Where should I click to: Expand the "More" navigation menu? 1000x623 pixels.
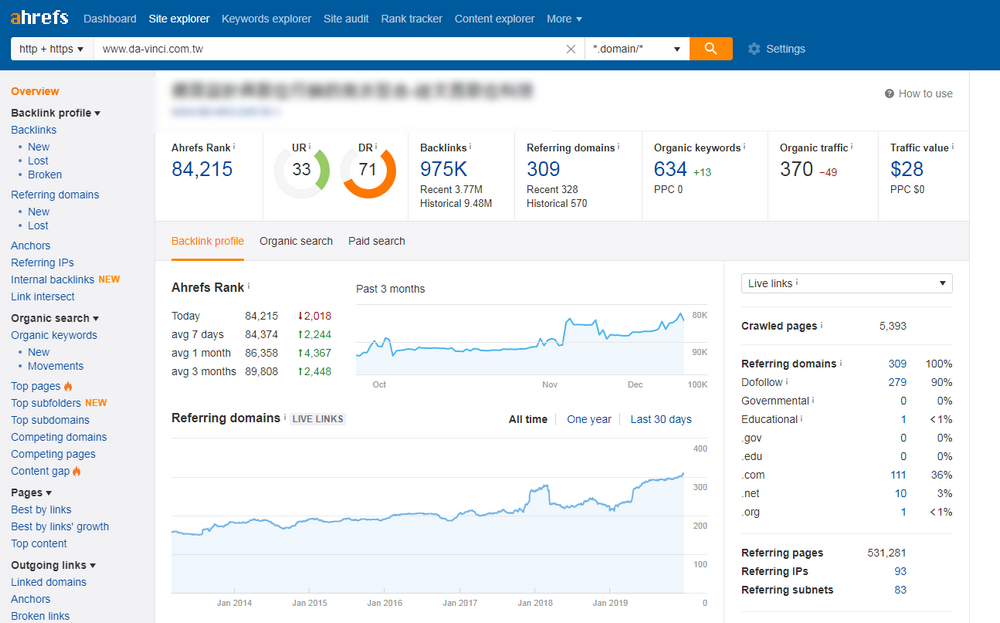(x=564, y=18)
